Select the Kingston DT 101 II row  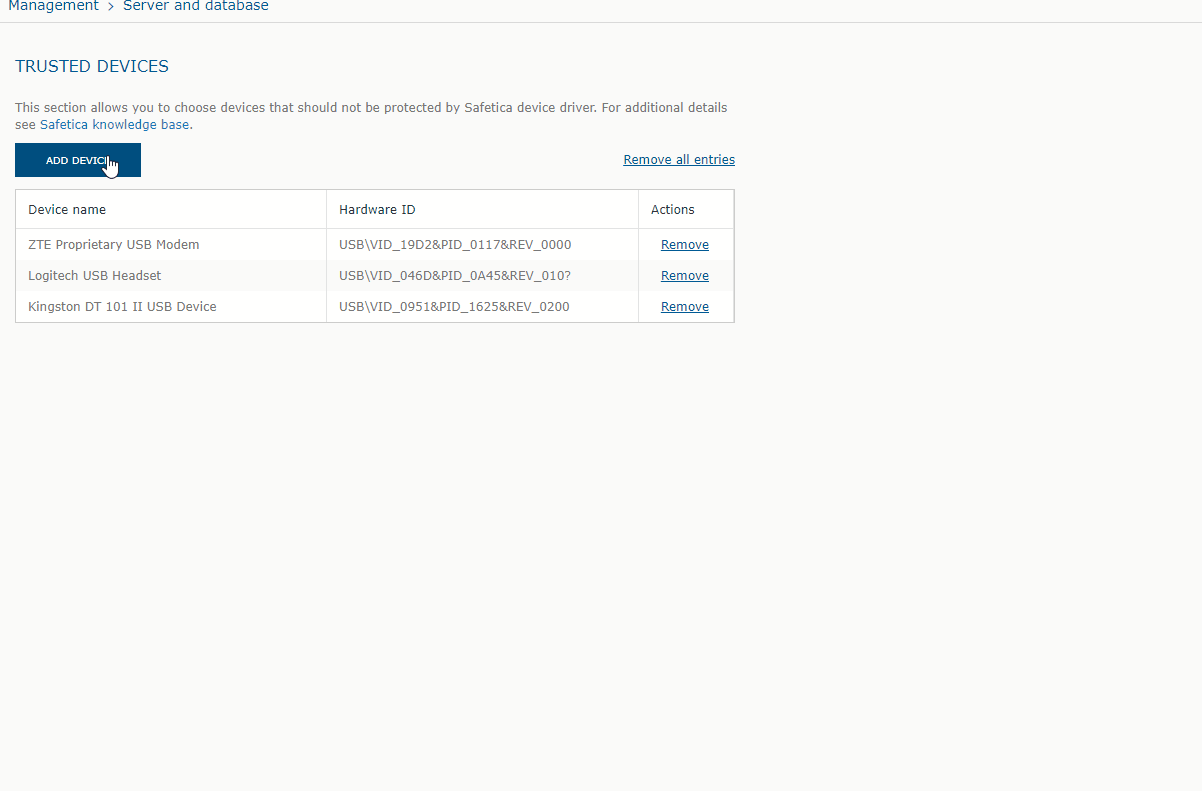point(122,307)
